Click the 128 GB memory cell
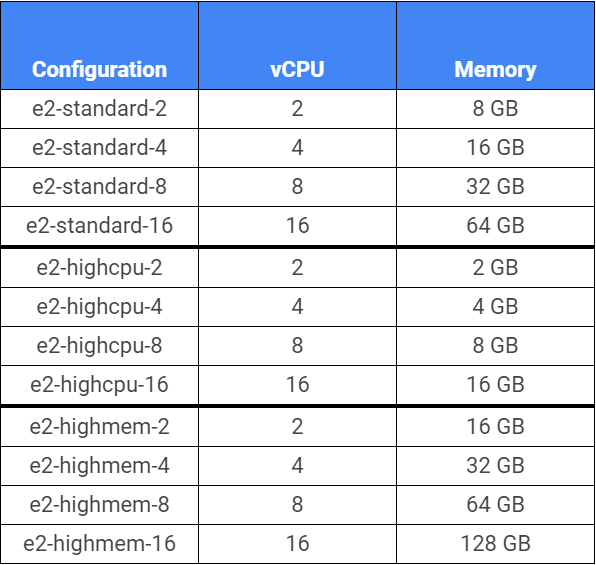This screenshot has height=565, width=596. click(495, 544)
